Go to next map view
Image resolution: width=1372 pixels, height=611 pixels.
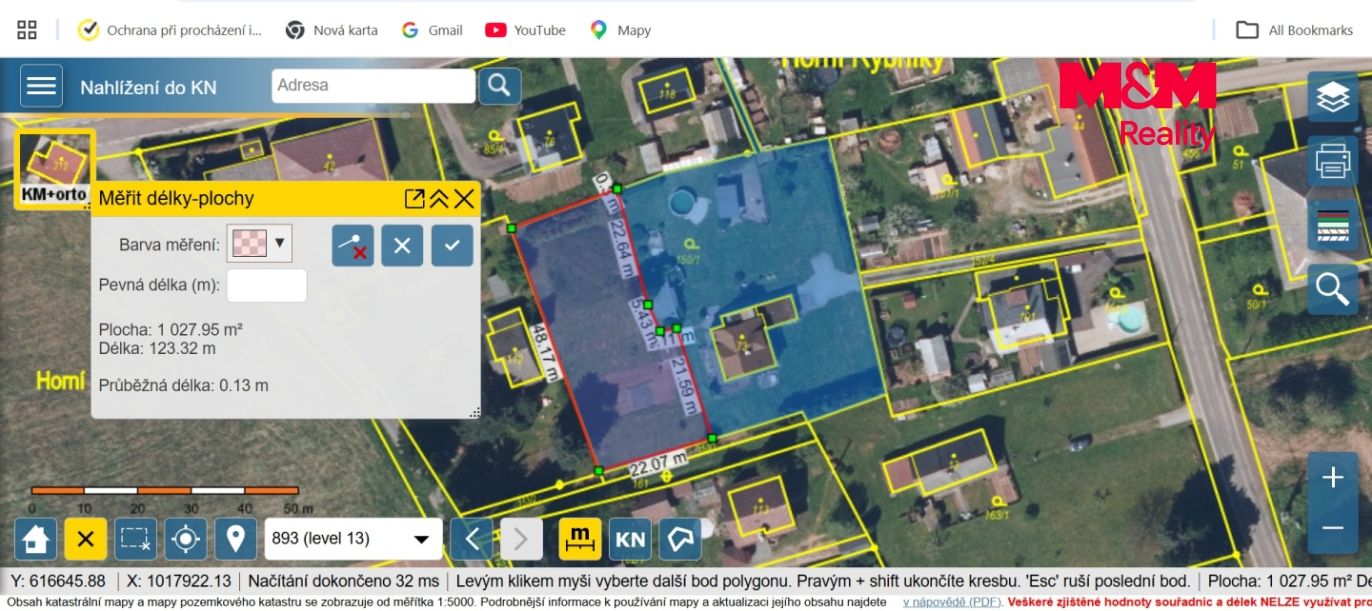pyautogui.click(x=521, y=539)
